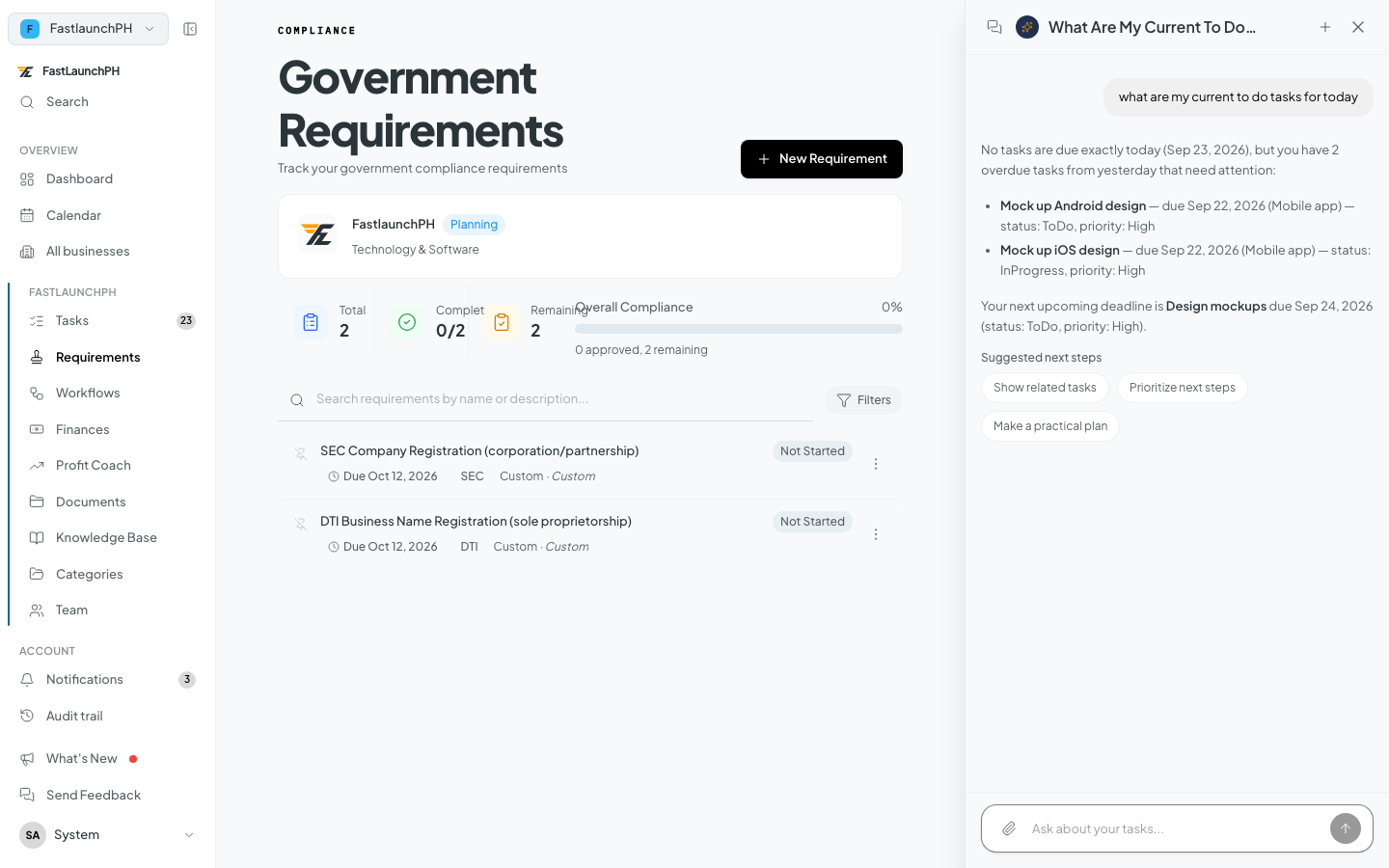Viewport: 1389px width, 868px height.
Task: Click Not Started status of SEC requirement
Action: (812, 451)
